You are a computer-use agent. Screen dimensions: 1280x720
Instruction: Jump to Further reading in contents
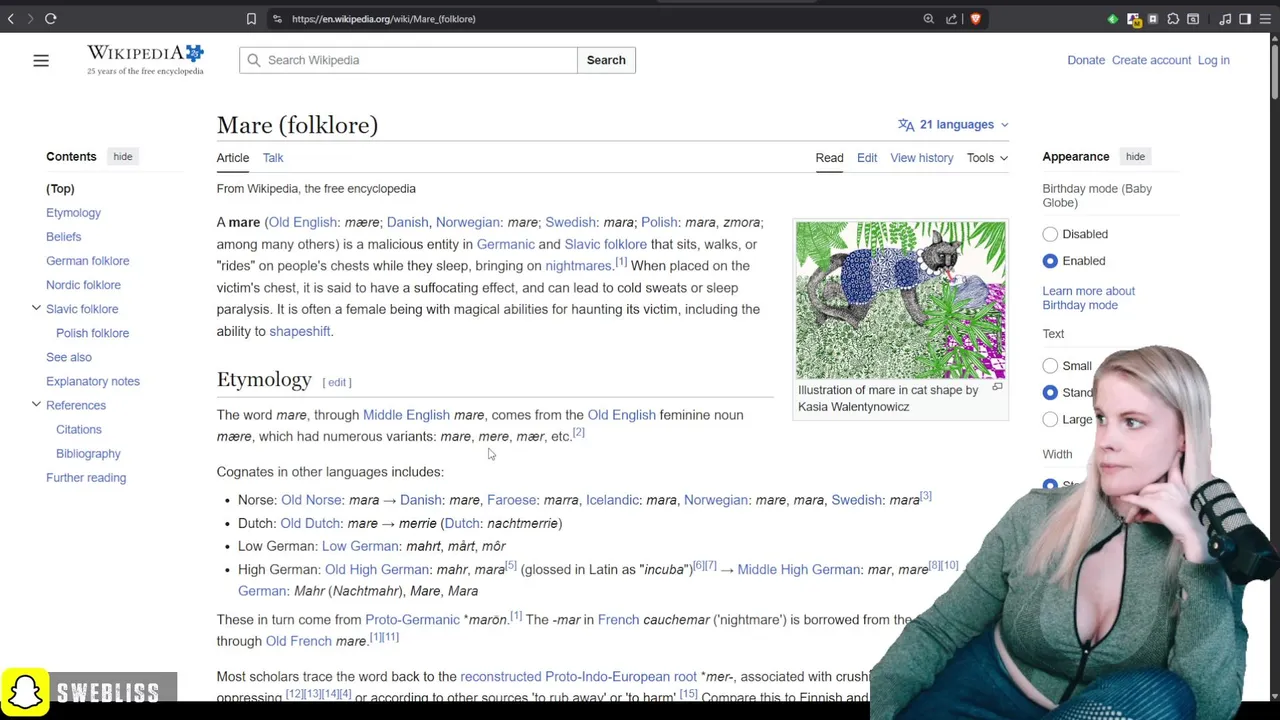point(86,478)
